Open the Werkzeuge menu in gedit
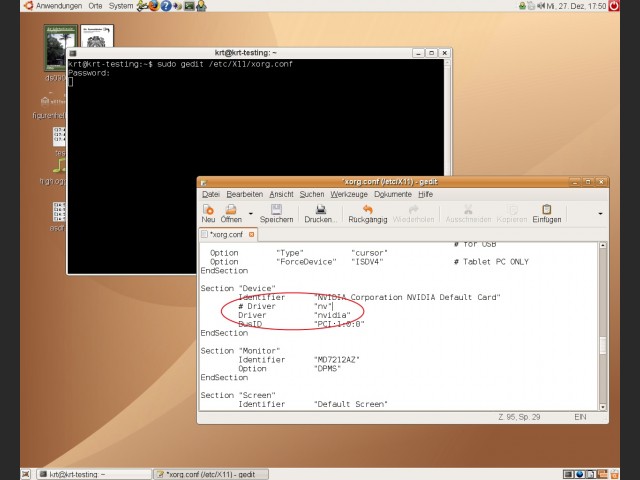 pos(348,194)
